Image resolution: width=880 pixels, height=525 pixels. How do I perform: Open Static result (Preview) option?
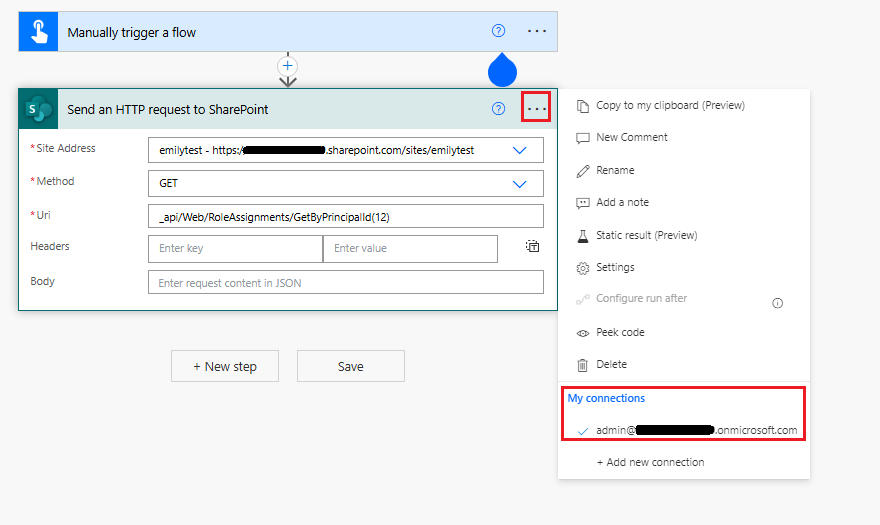point(647,235)
